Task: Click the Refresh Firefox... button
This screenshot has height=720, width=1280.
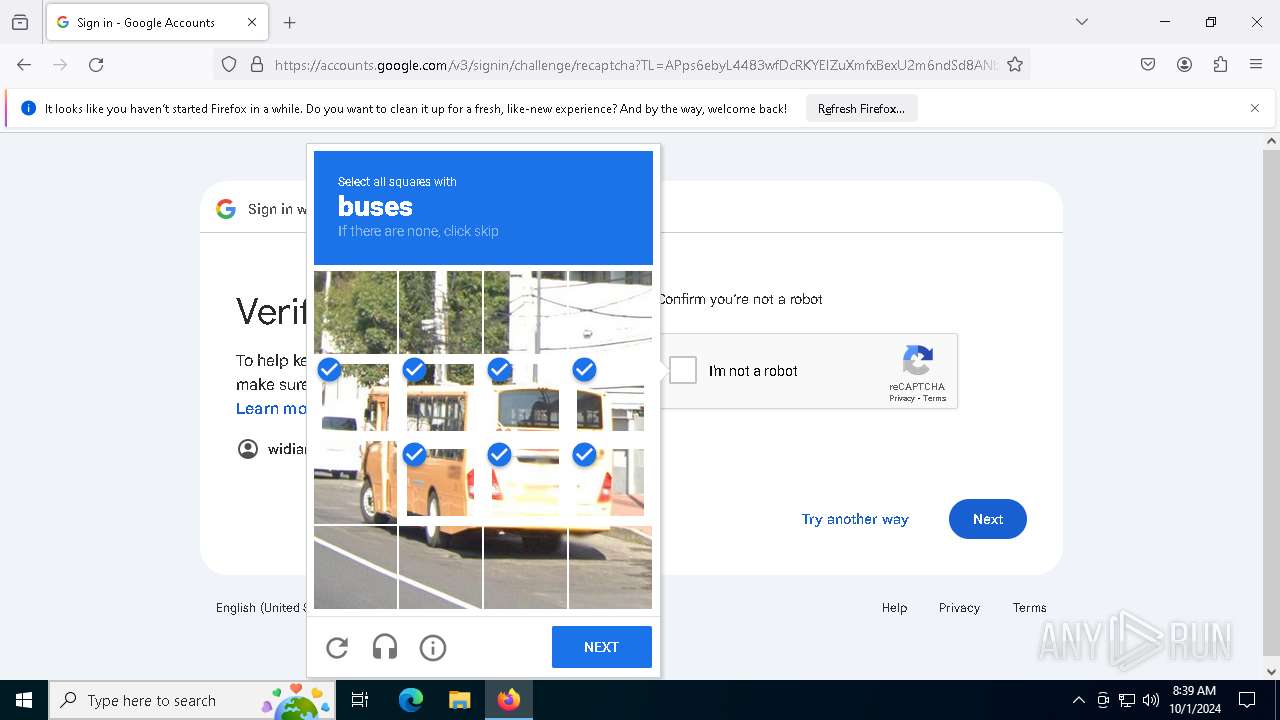Action: 861,109
